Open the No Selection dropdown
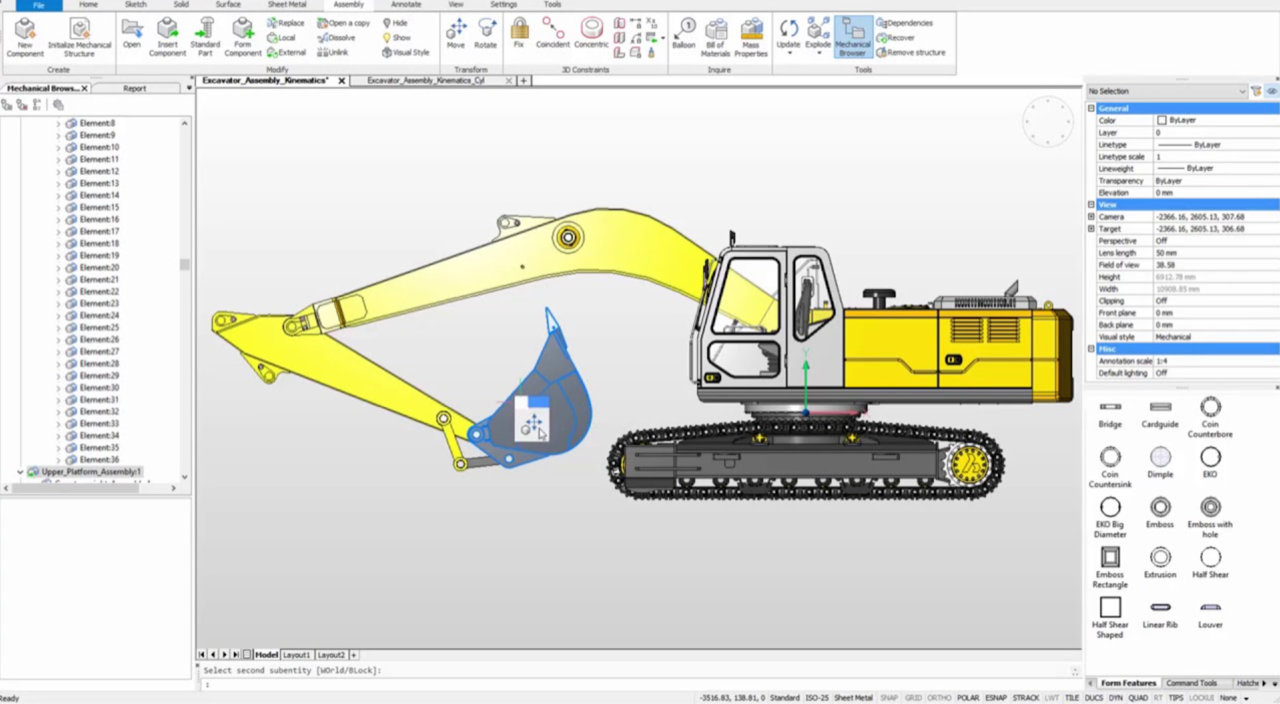This screenshot has height=704, width=1280. click(x=1242, y=91)
